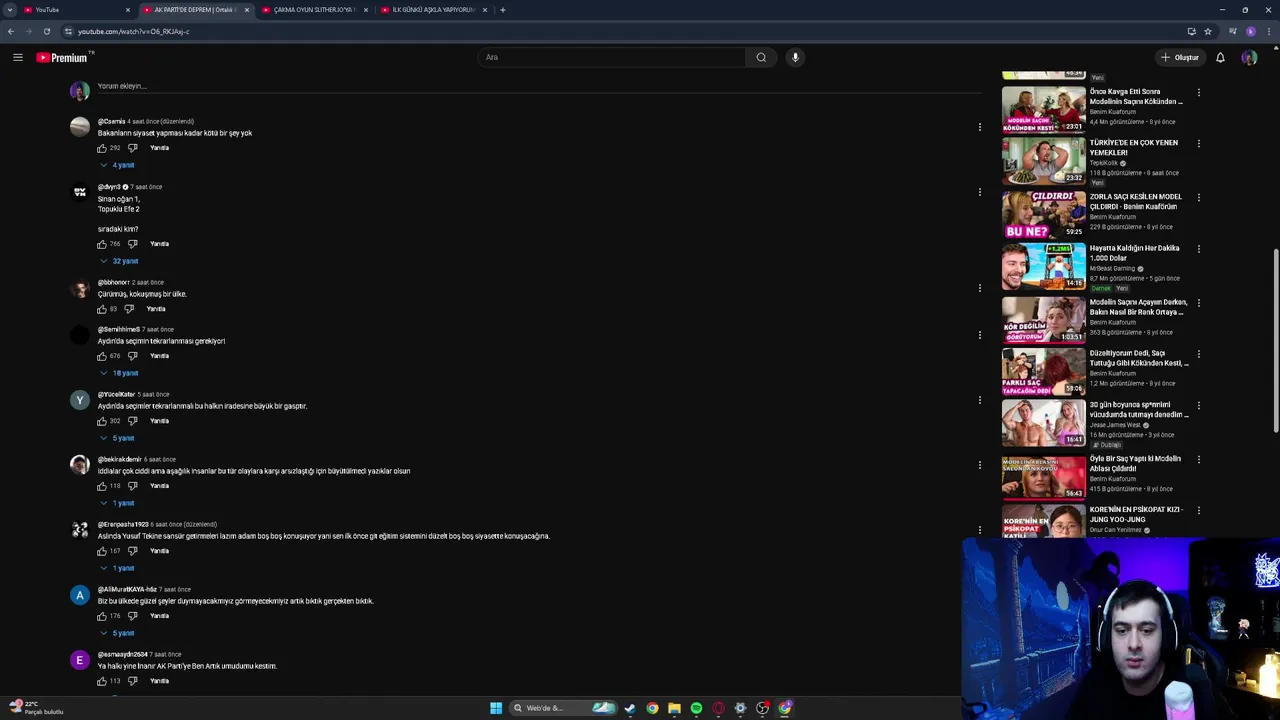
Task: Open @bekirakdemir channel link
Action: 119,460
